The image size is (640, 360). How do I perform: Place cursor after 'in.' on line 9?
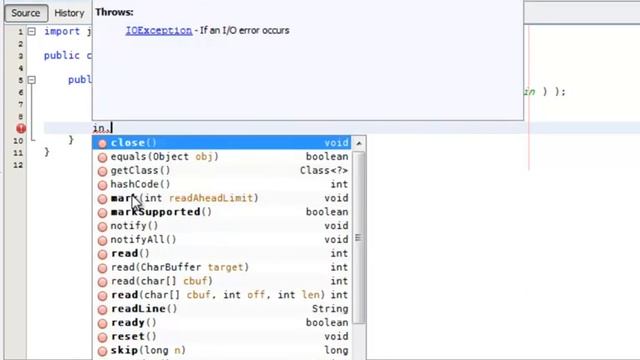click(111, 128)
